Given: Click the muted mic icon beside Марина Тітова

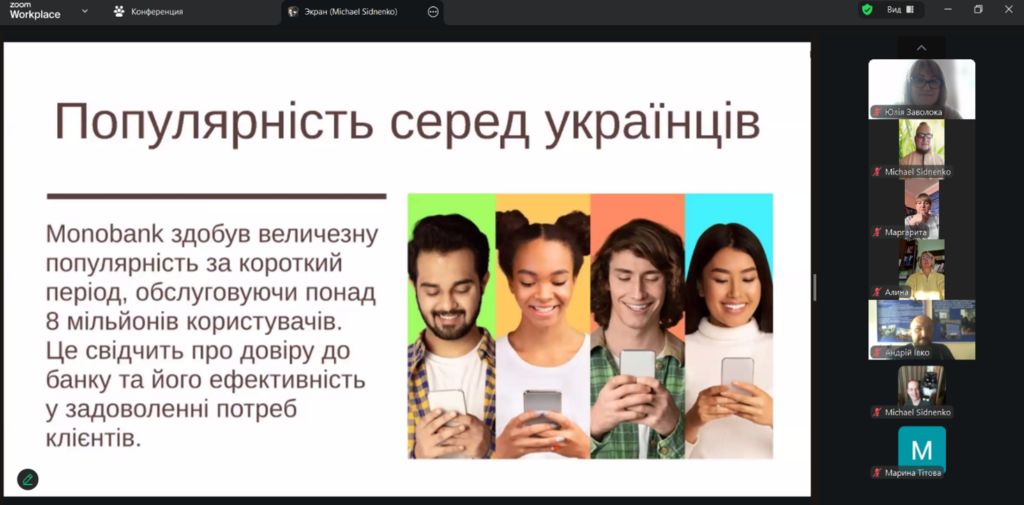Looking at the screenshot, I should [x=877, y=472].
